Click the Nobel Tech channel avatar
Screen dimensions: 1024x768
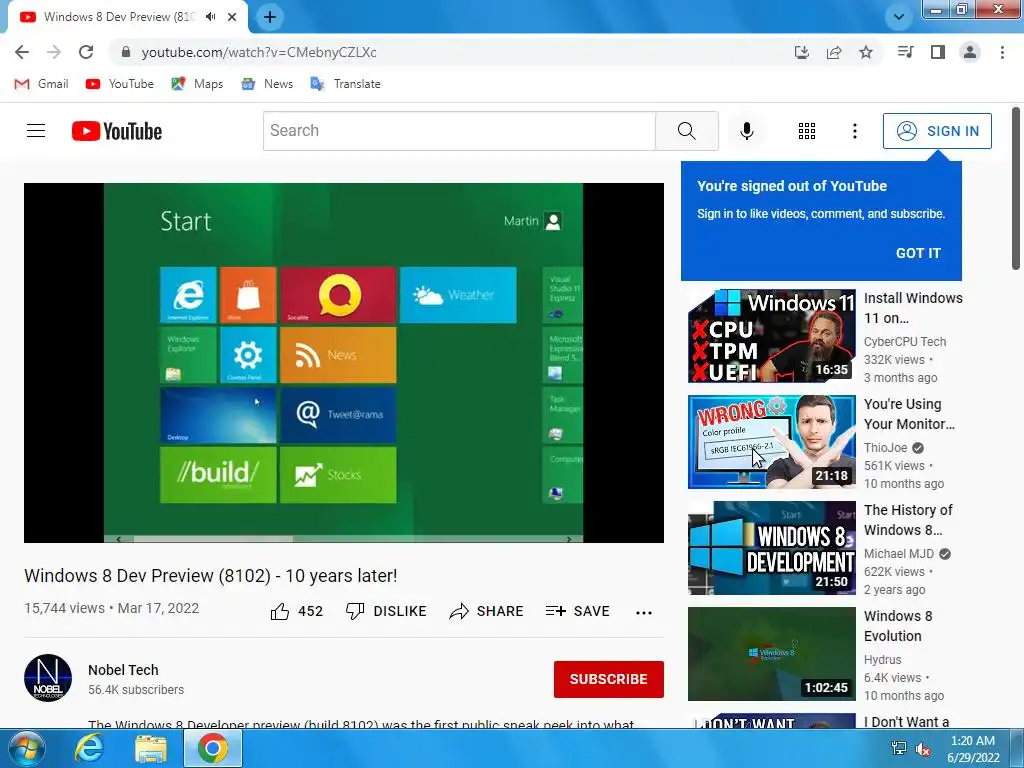point(48,678)
